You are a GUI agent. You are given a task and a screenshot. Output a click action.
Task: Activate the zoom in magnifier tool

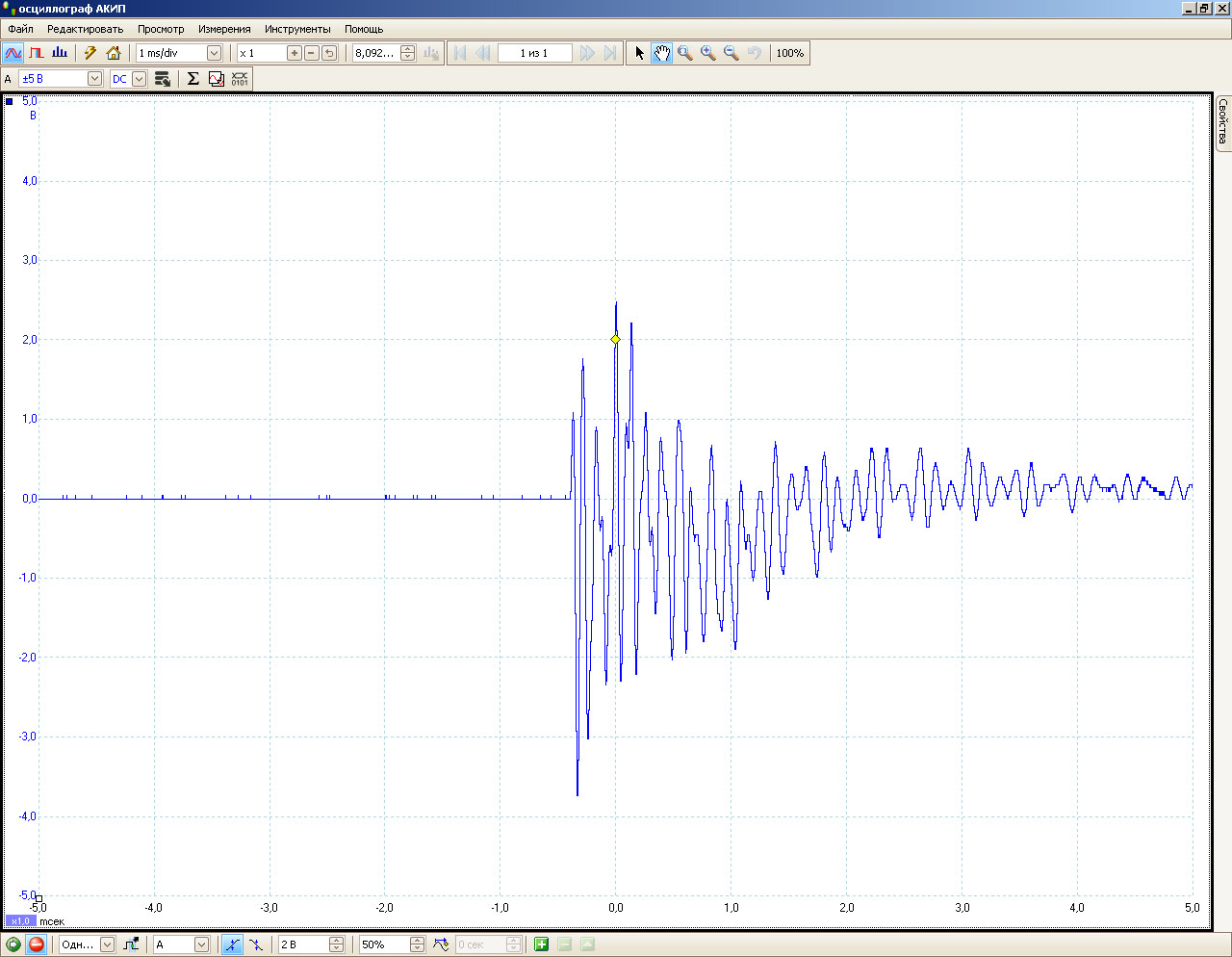(708, 53)
